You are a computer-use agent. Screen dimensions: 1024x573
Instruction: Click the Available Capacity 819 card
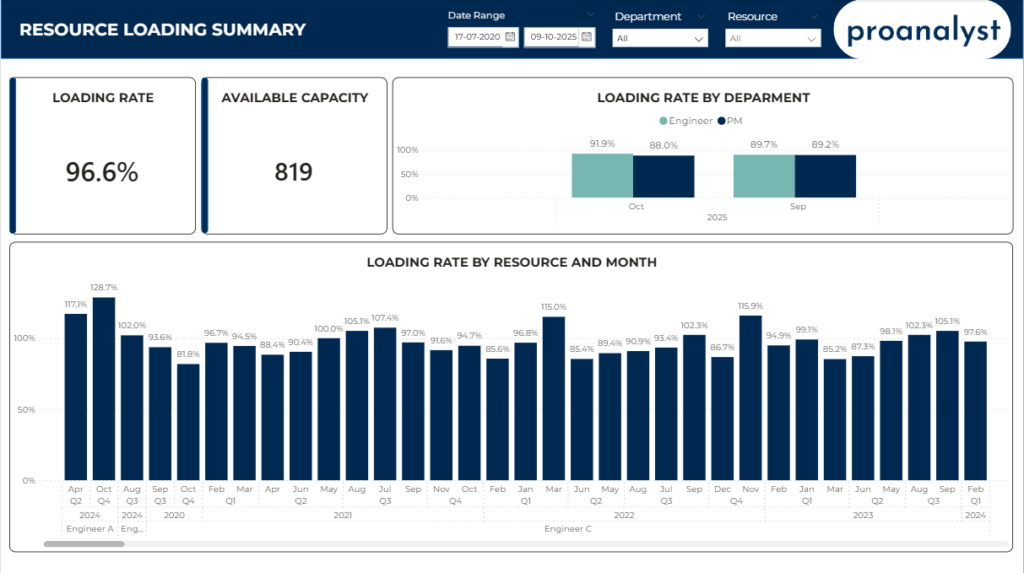(294, 156)
